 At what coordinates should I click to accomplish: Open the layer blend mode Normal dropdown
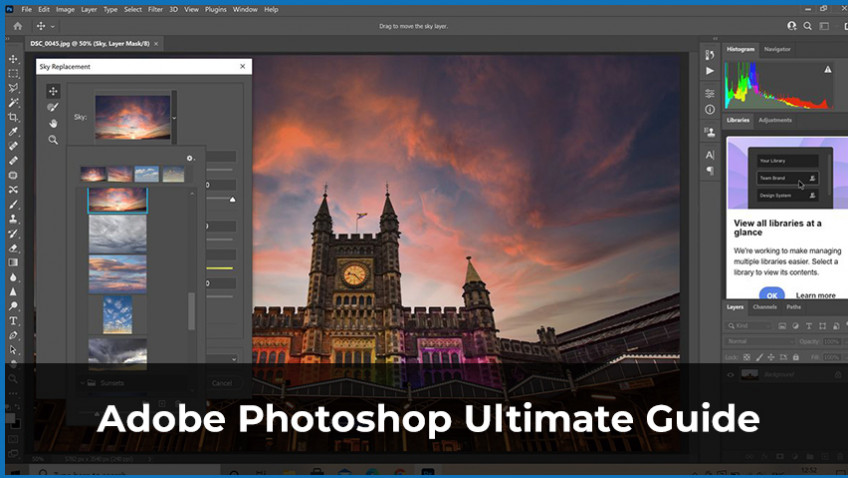pos(760,341)
